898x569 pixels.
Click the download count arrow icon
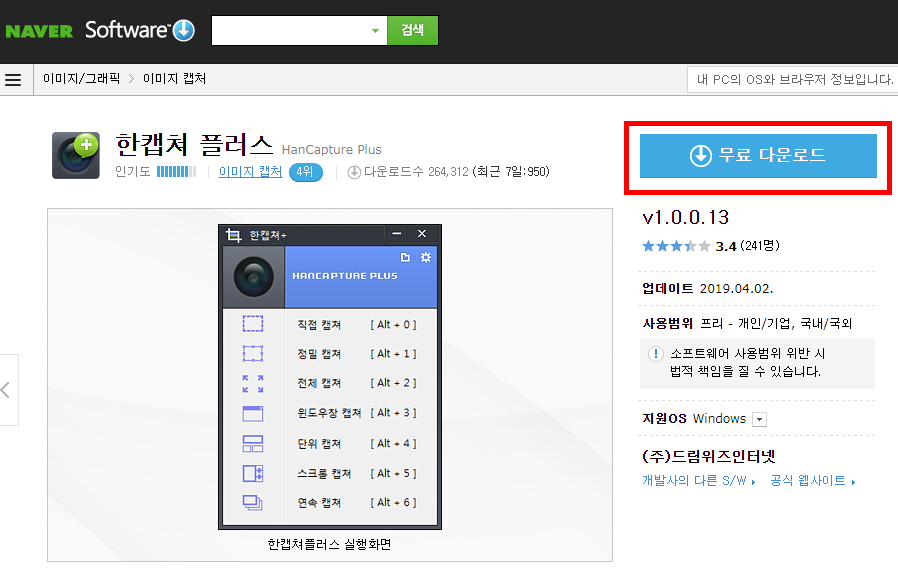(354, 172)
